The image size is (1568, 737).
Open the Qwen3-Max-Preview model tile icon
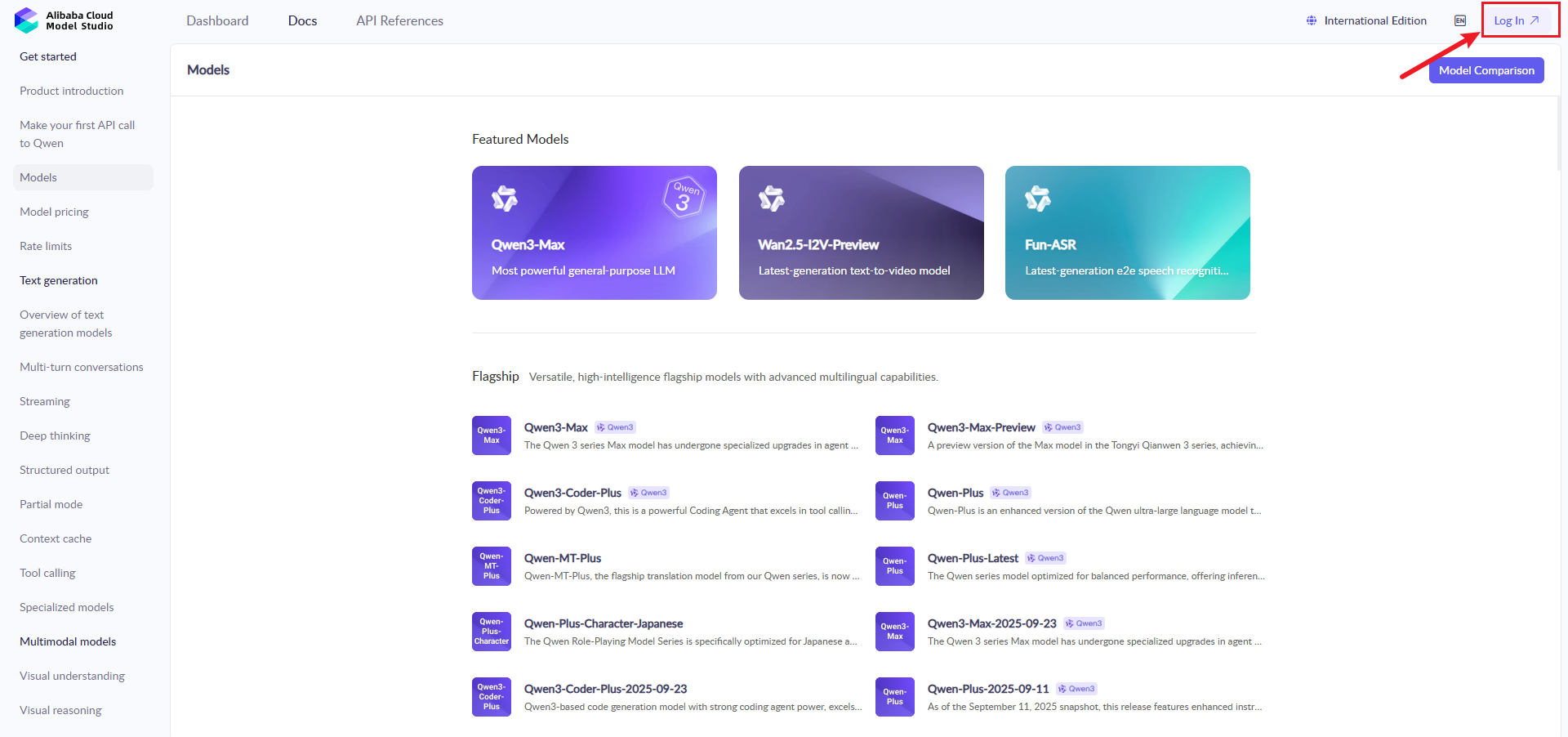(x=895, y=435)
